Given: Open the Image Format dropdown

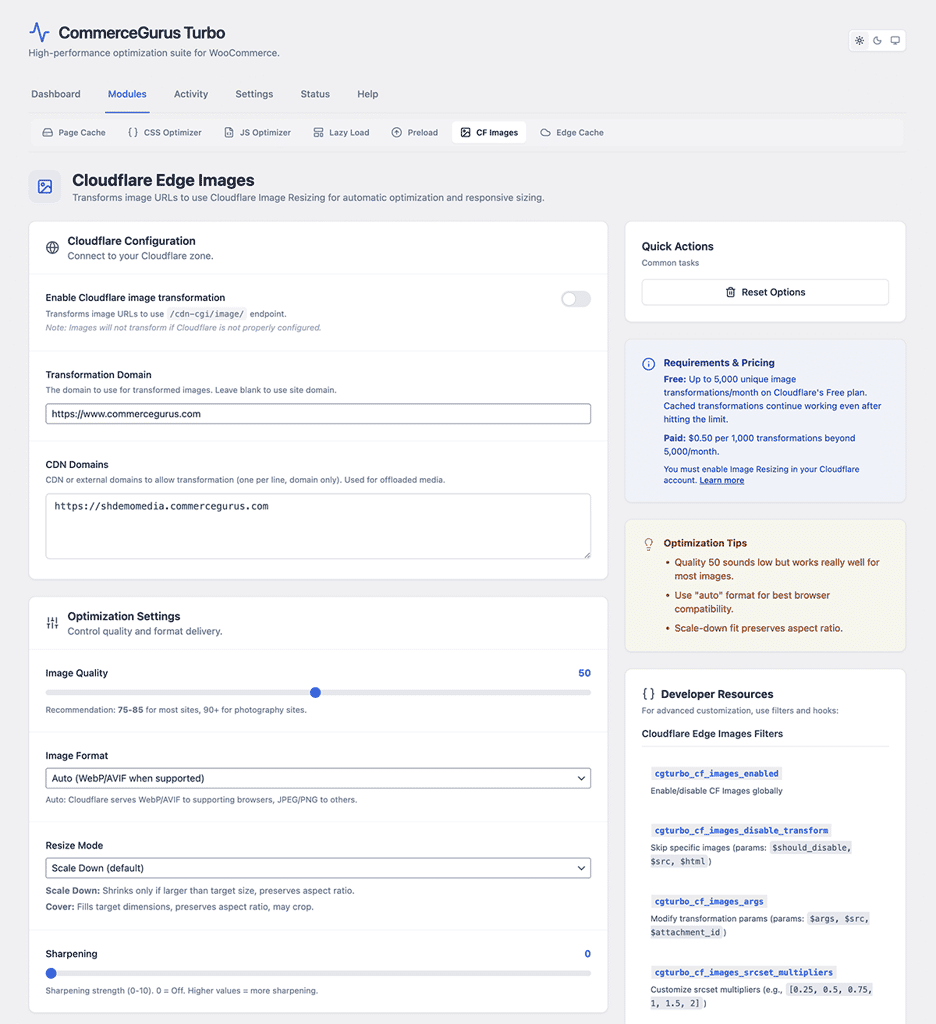Looking at the screenshot, I should (x=318, y=778).
